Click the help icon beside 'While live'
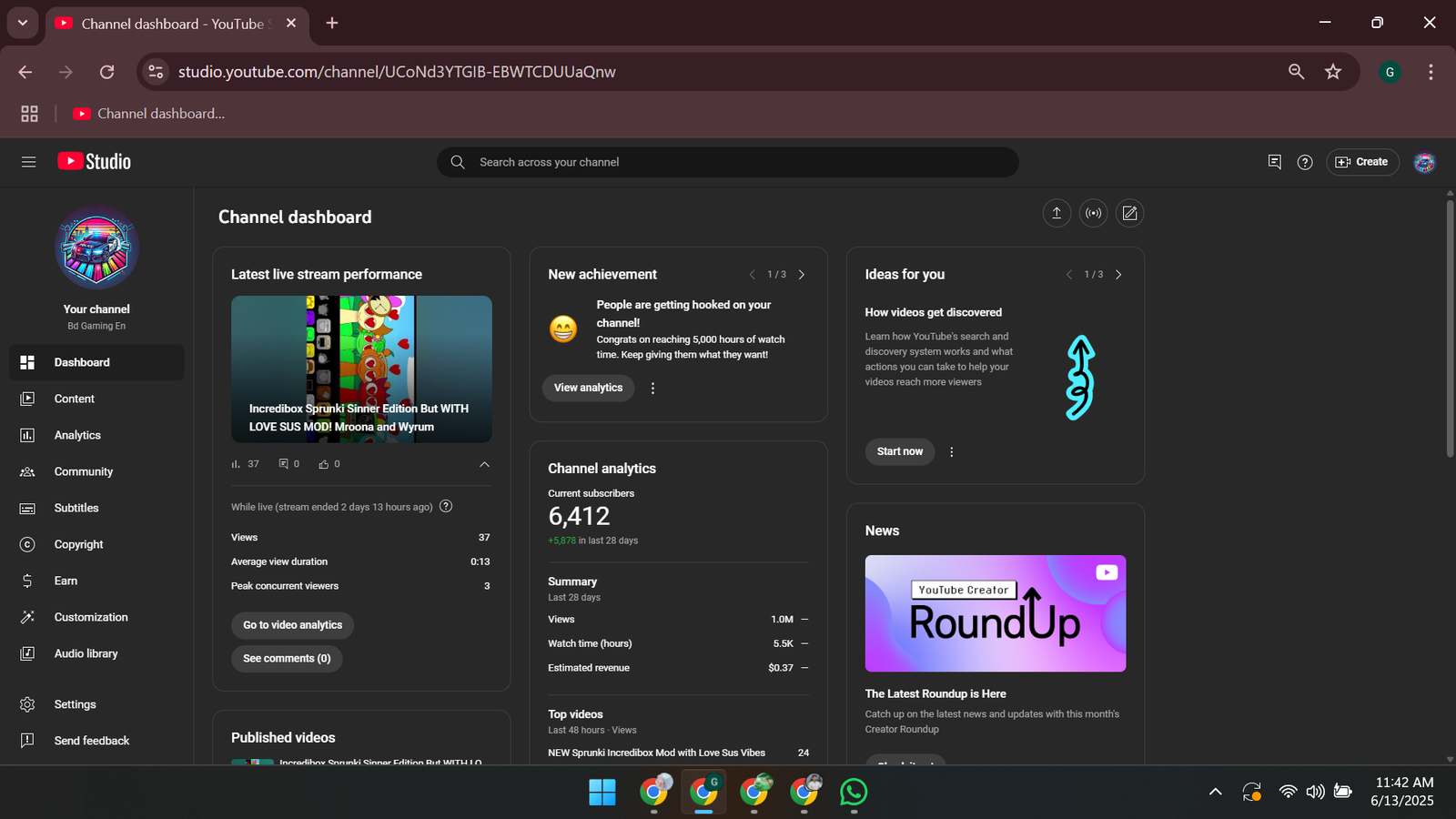Image resolution: width=1456 pixels, height=819 pixels. tap(446, 506)
